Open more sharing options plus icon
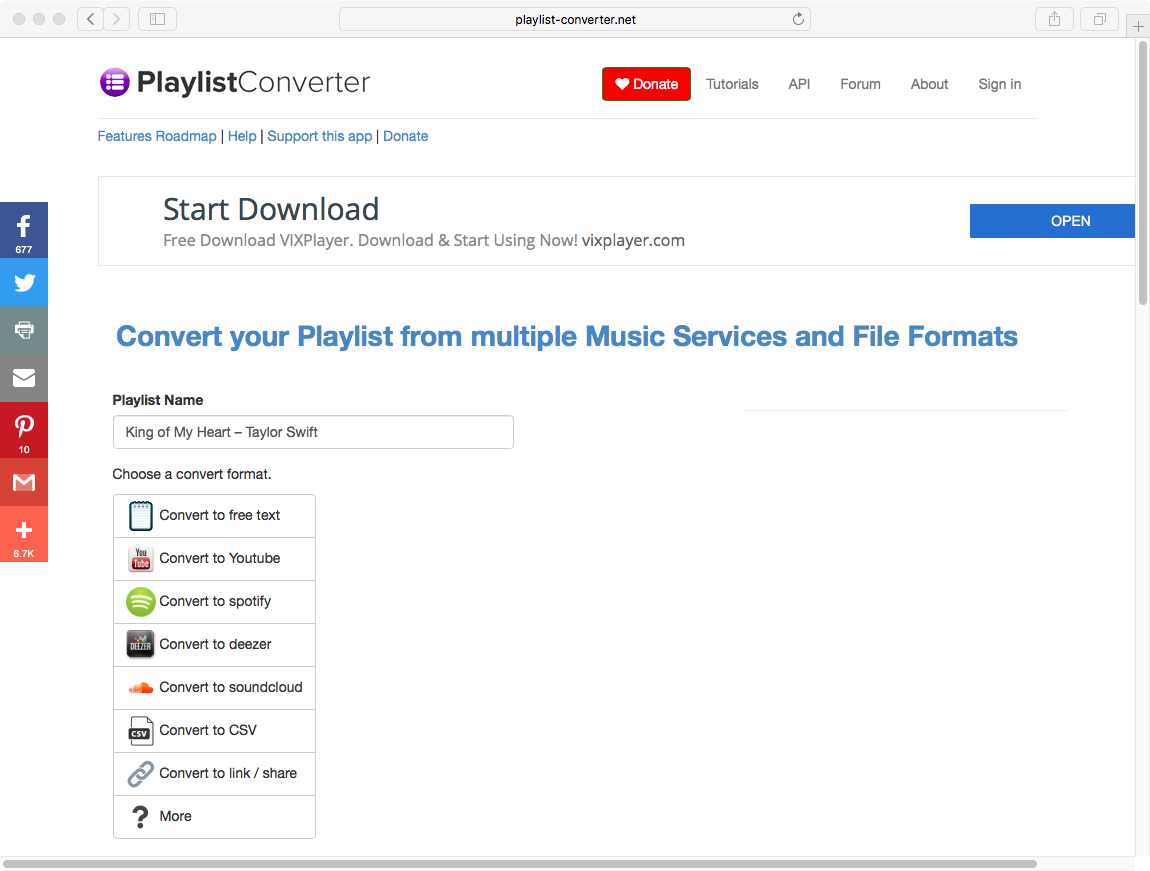 (23, 534)
